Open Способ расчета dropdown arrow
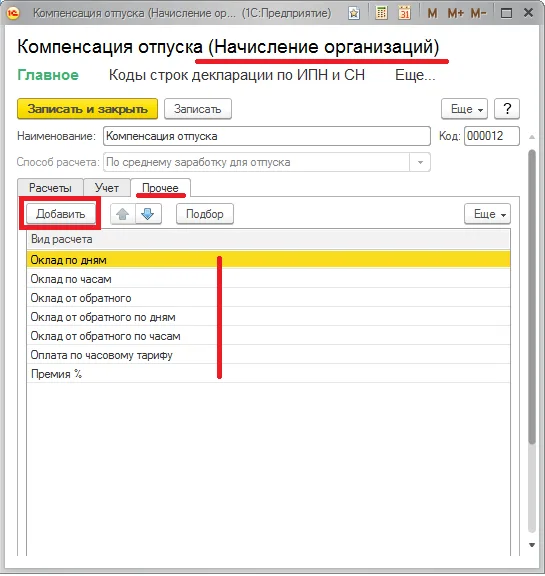The height and width of the screenshot is (576, 545). tap(420, 162)
